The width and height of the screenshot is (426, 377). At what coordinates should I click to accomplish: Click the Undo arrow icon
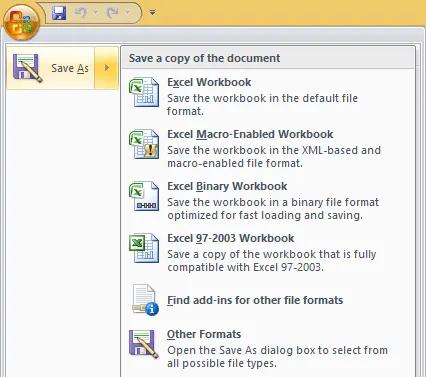pyautogui.click(x=80, y=13)
